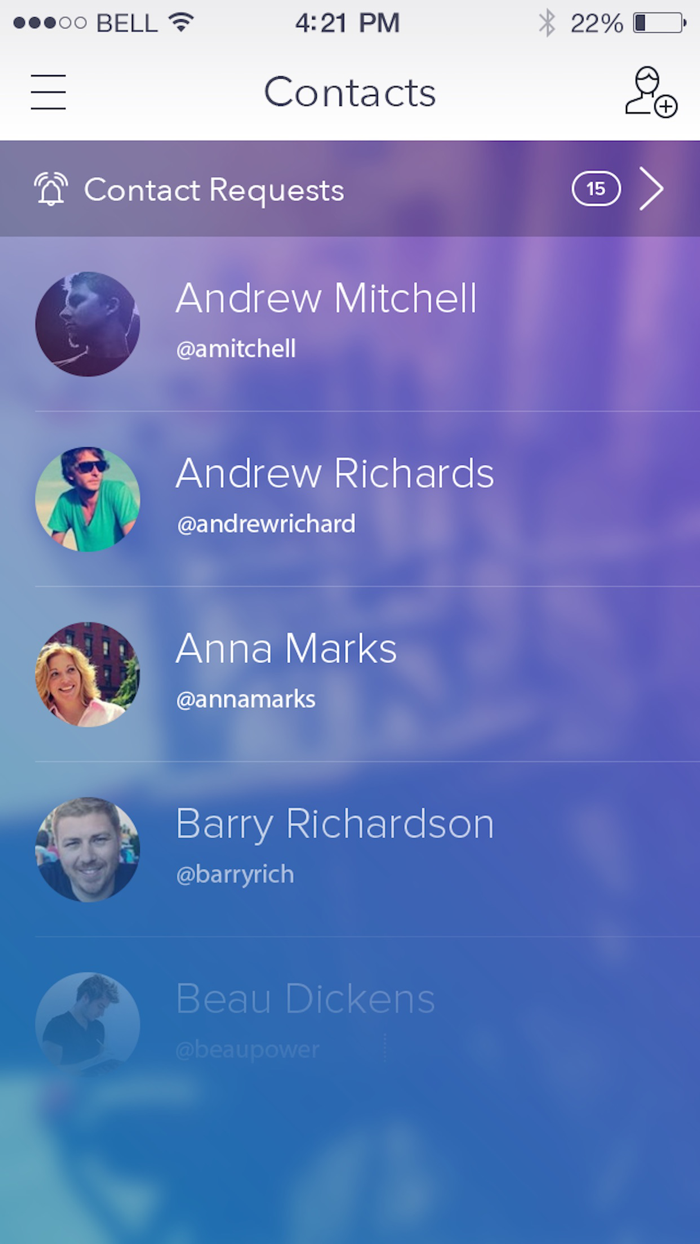Select contact name Andrew Mitchell
Screen dimensions: 700x1244
click(x=326, y=298)
